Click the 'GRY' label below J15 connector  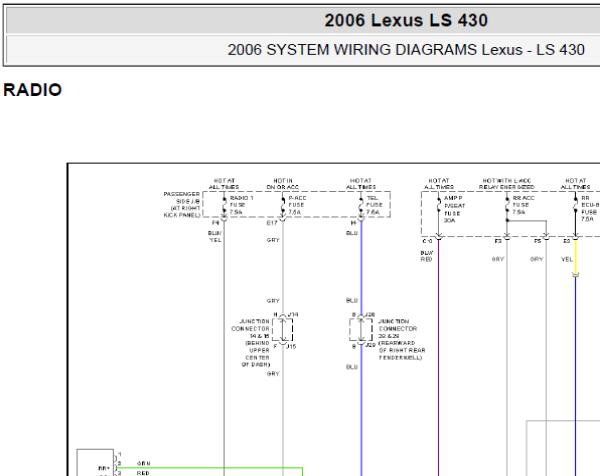pos(273,373)
